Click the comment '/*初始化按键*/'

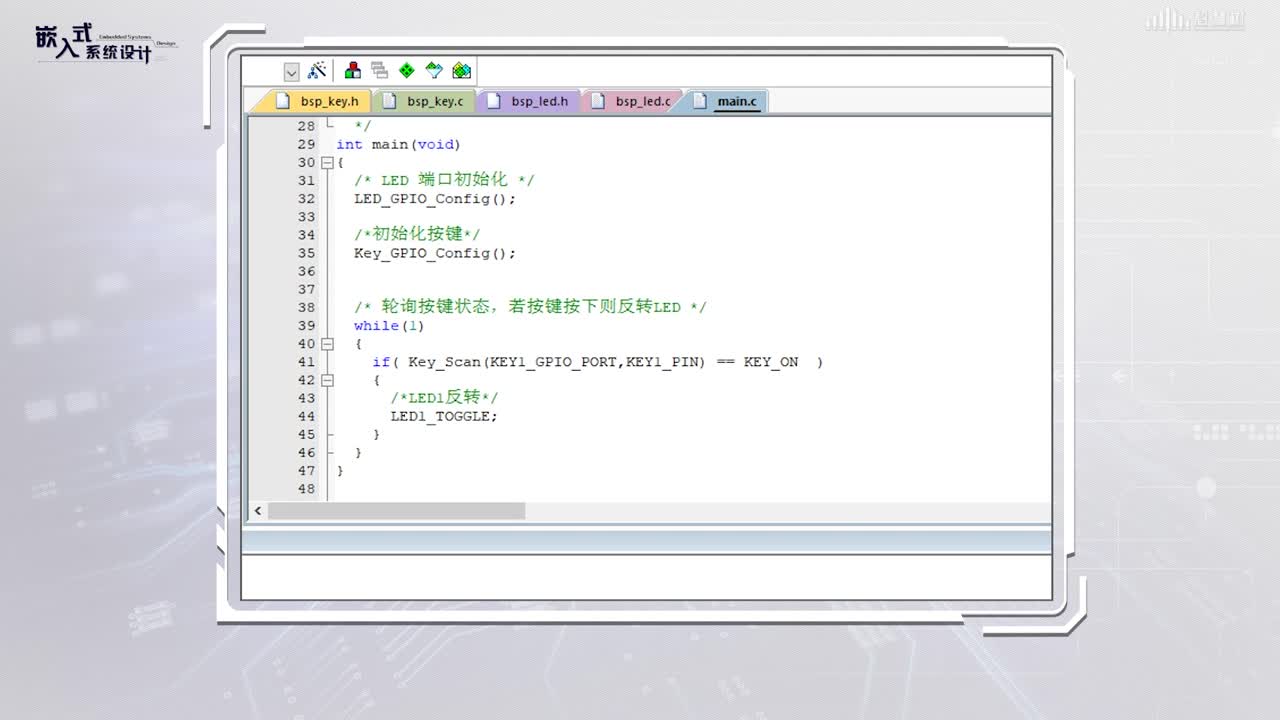418,234
